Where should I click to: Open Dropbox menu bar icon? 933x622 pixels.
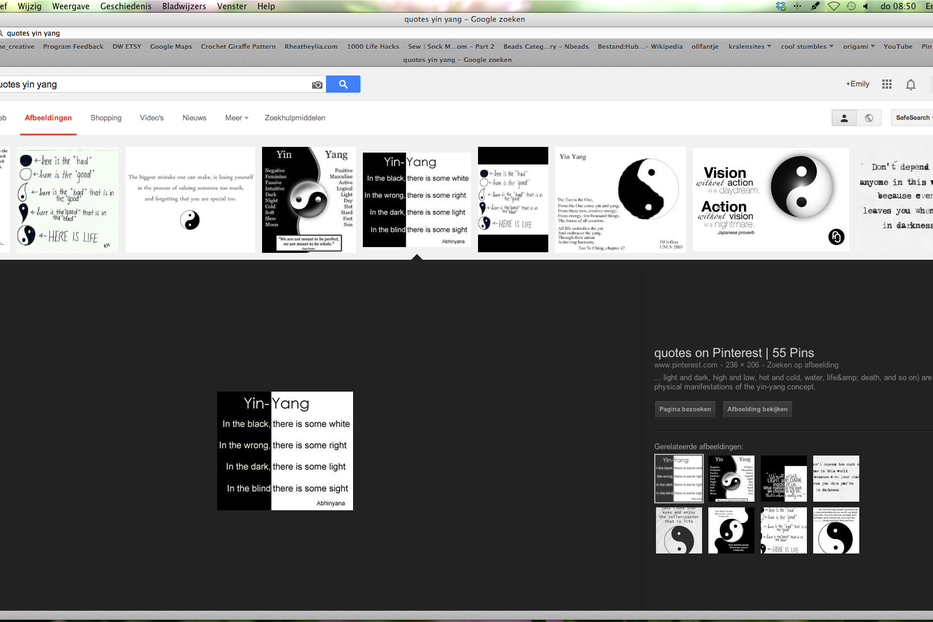(x=781, y=6)
